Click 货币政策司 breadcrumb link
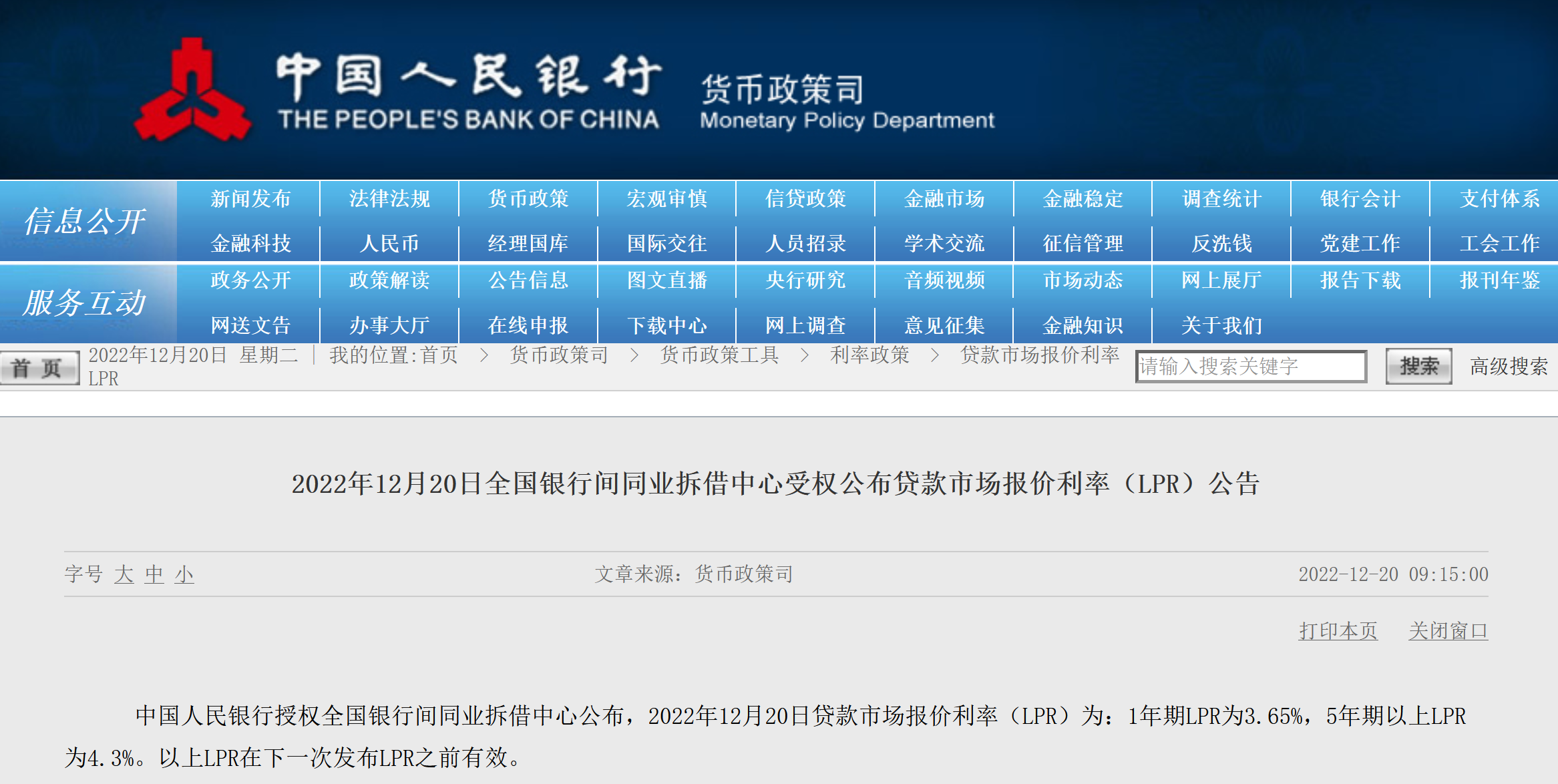The image size is (1558, 784). (x=559, y=355)
